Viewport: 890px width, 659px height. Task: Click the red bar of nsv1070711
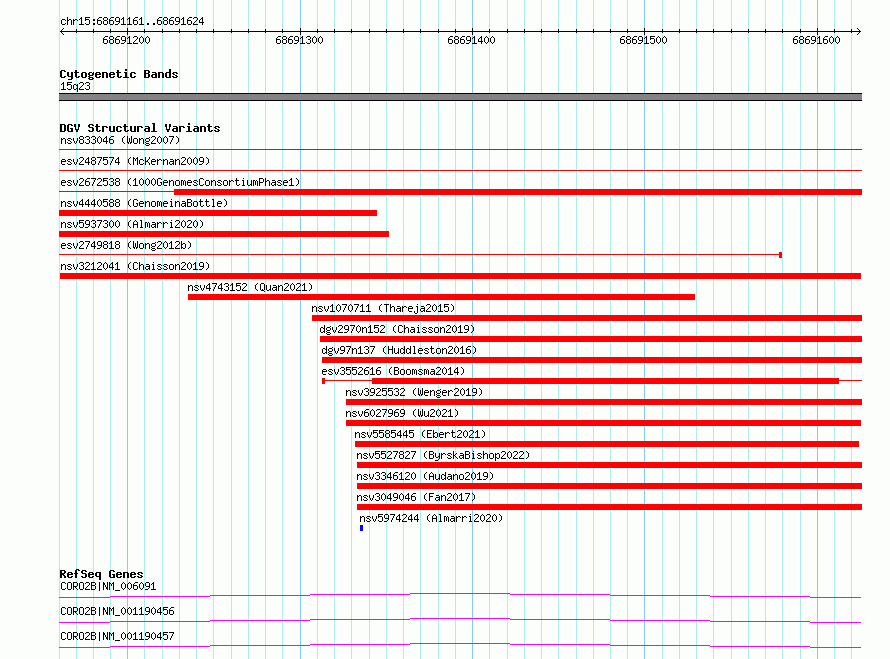(587, 318)
